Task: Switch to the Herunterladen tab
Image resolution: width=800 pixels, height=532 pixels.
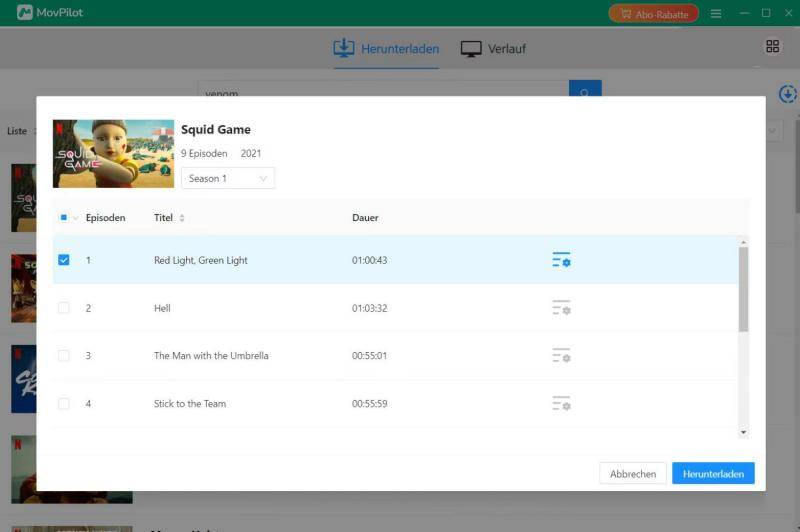Action: click(386, 48)
